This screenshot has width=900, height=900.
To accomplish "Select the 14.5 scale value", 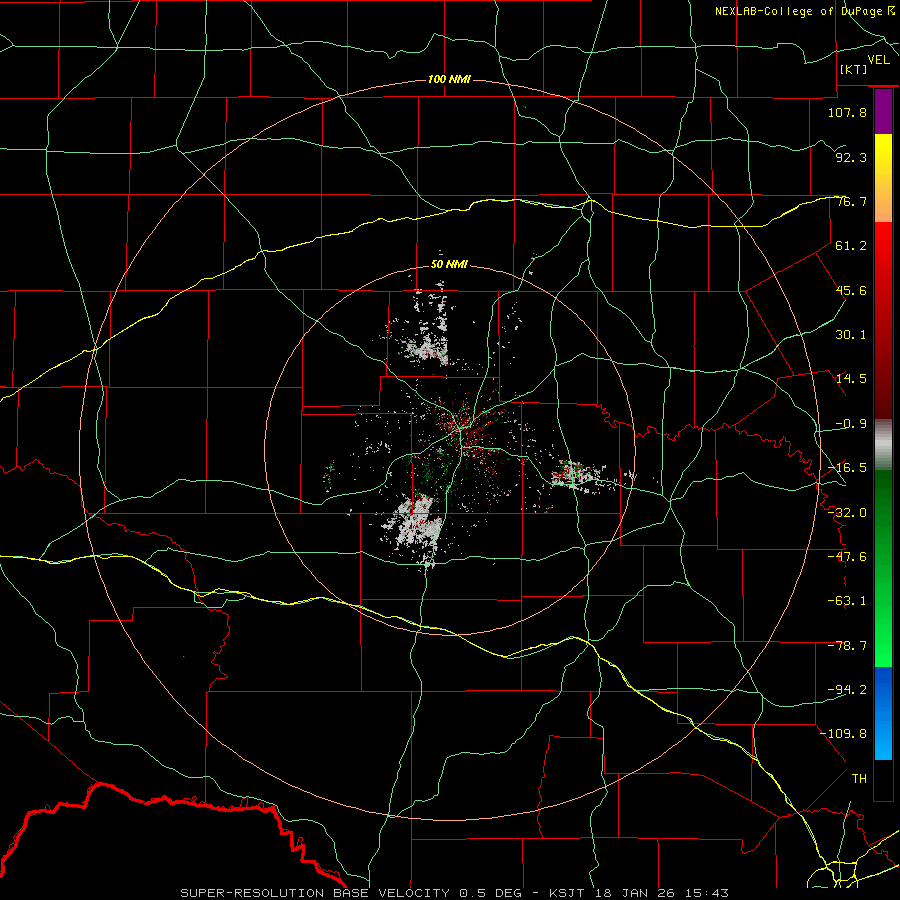I will (851, 379).
